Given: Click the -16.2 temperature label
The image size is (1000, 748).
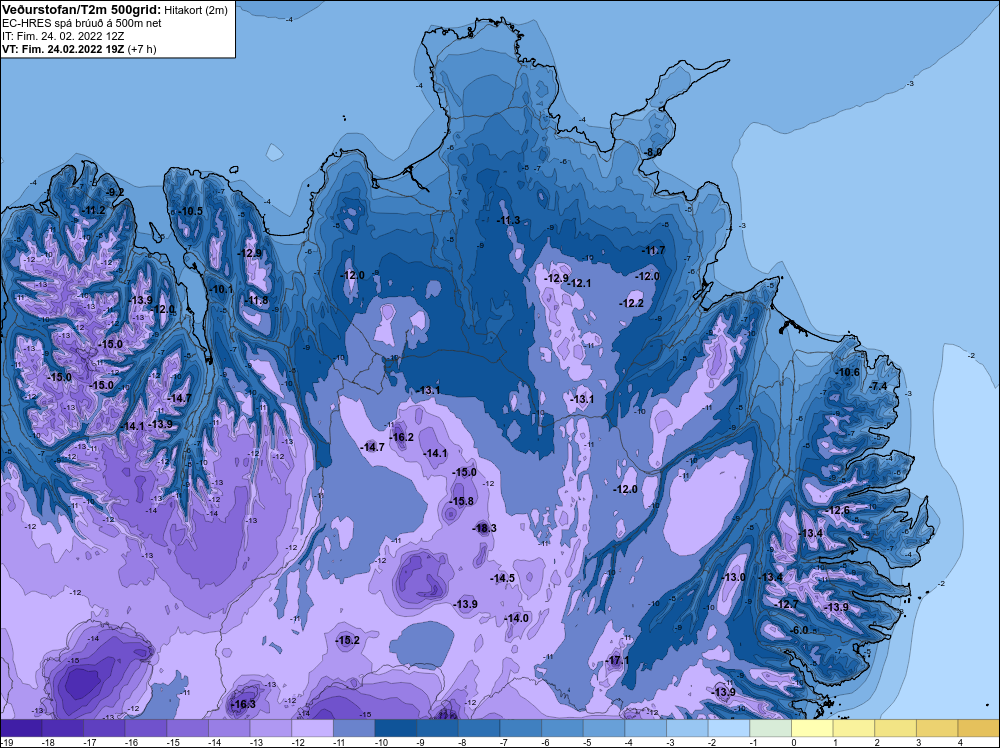Looking at the screenshot, I should point(402,437).
